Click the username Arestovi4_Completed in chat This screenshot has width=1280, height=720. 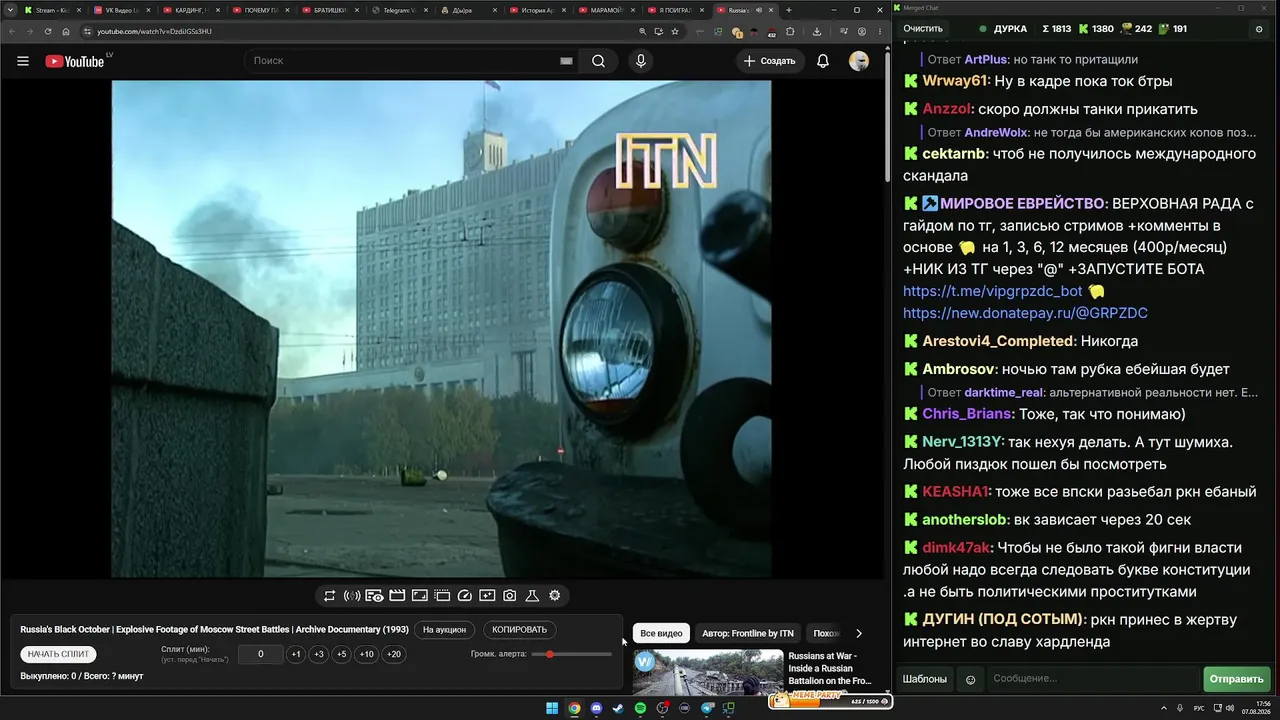(x=998, y=341)
